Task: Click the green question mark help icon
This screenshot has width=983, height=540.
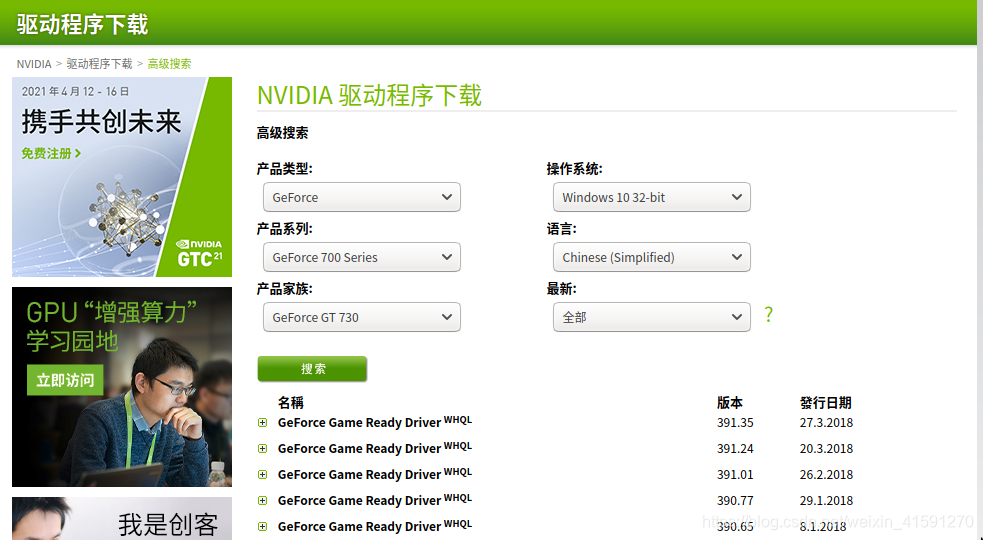Action: [x=769, y=314]
